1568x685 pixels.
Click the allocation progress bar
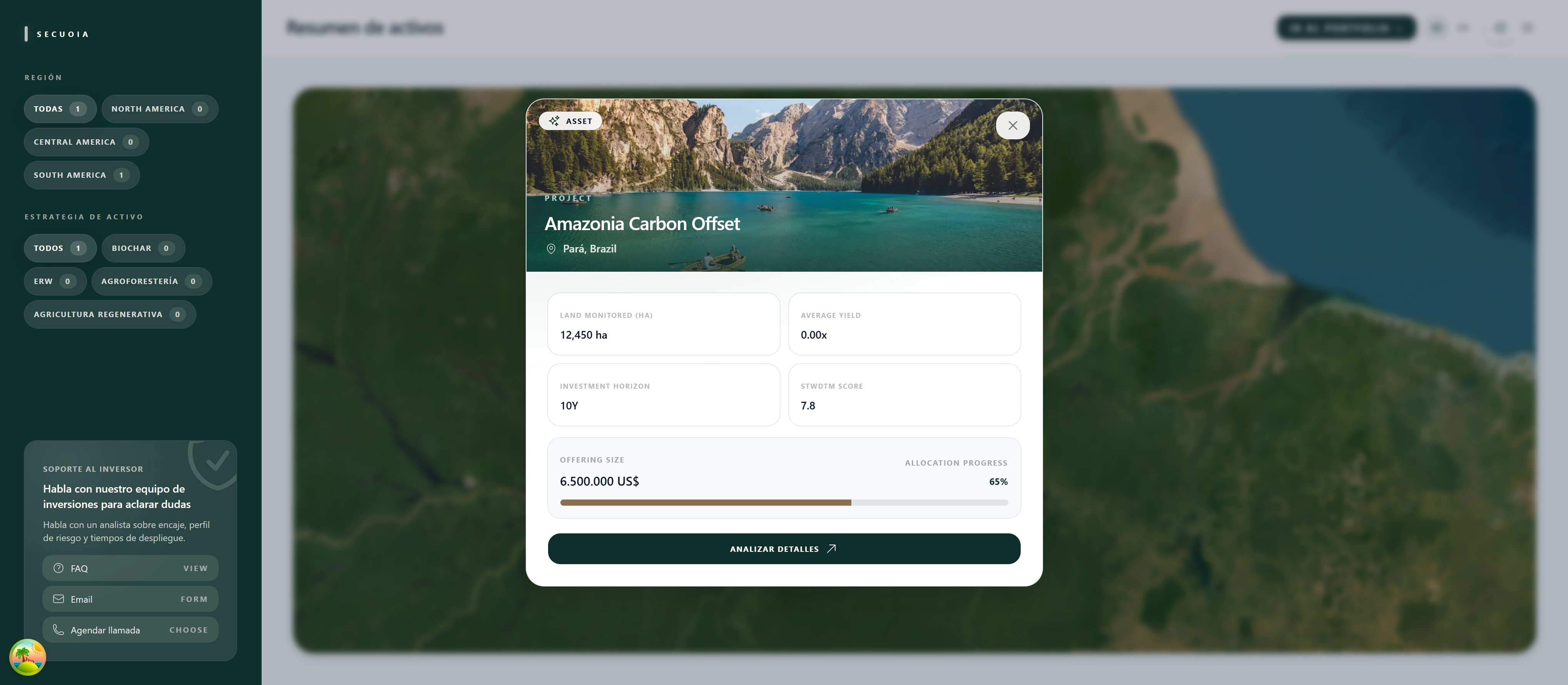click(784, 503)
